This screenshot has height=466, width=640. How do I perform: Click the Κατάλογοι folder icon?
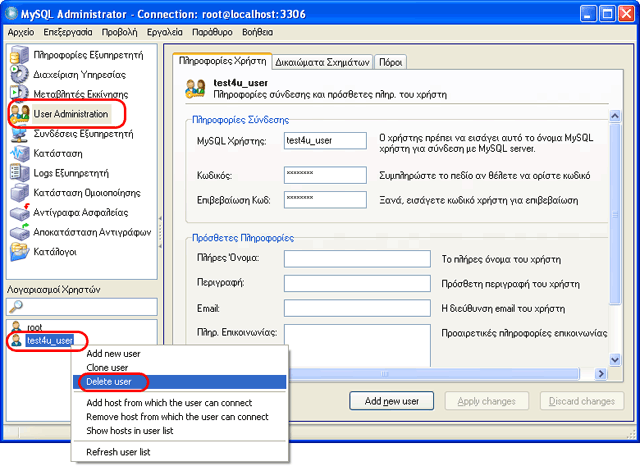(19, 251)
